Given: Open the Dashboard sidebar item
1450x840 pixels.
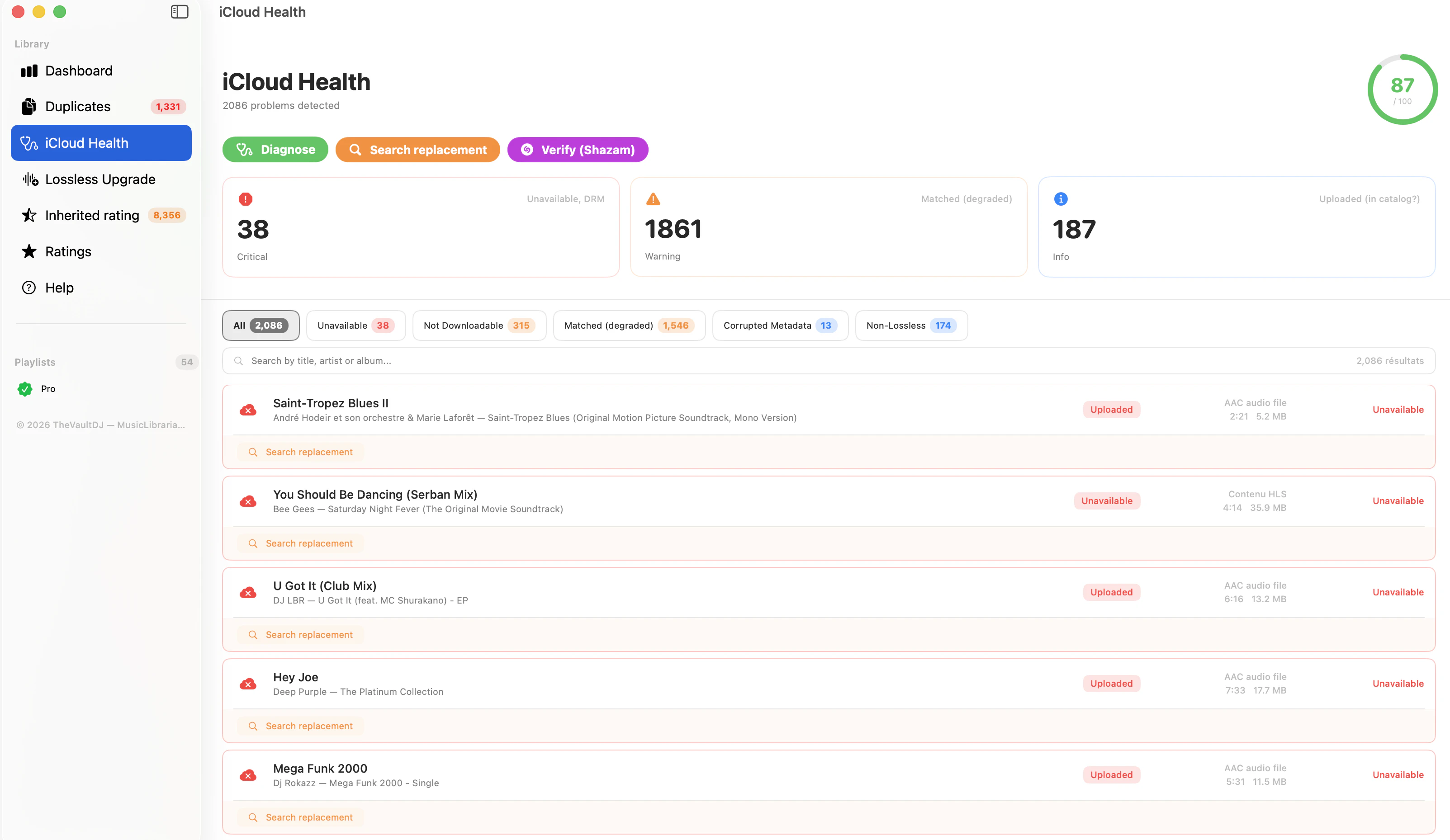Looking at the screenshot, I should 79,71.
